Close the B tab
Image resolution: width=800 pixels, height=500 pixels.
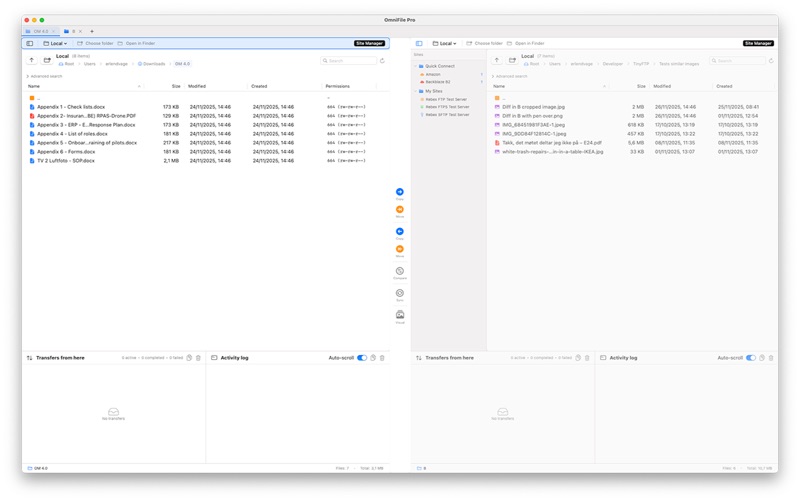80,32
